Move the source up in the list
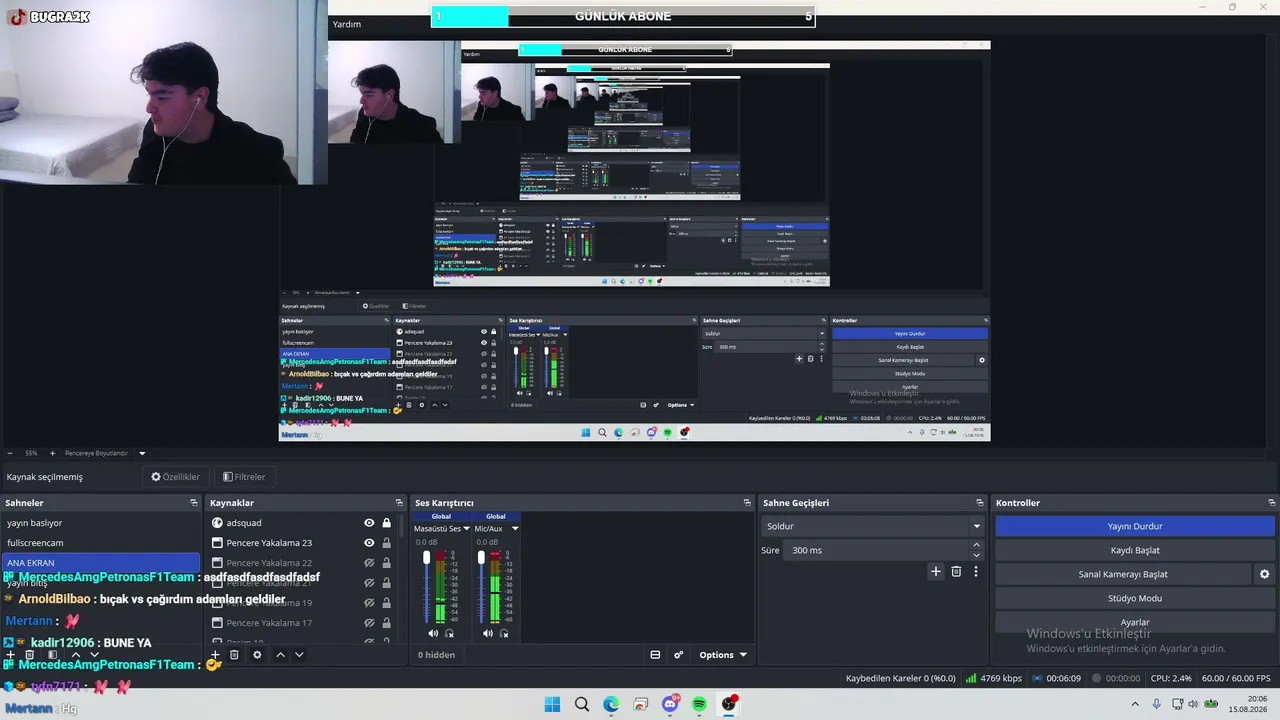 coord(280,655)
